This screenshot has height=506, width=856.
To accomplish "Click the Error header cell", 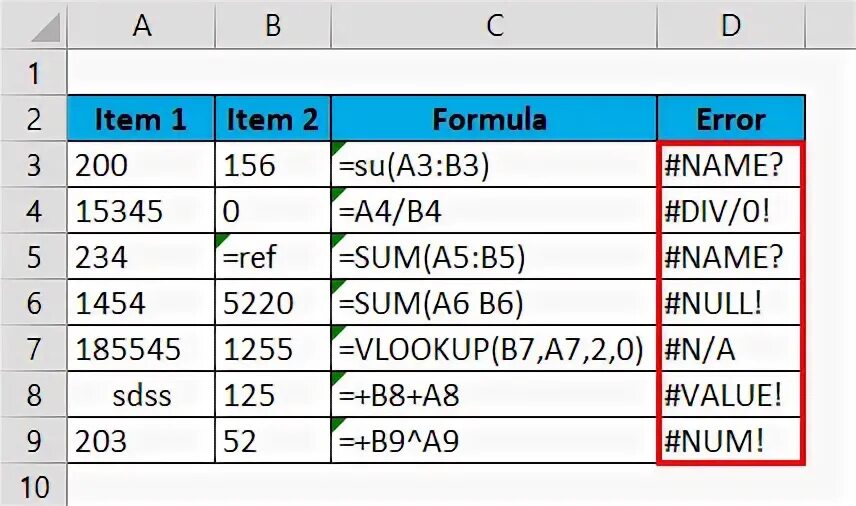I will click(x=731, y=119).
